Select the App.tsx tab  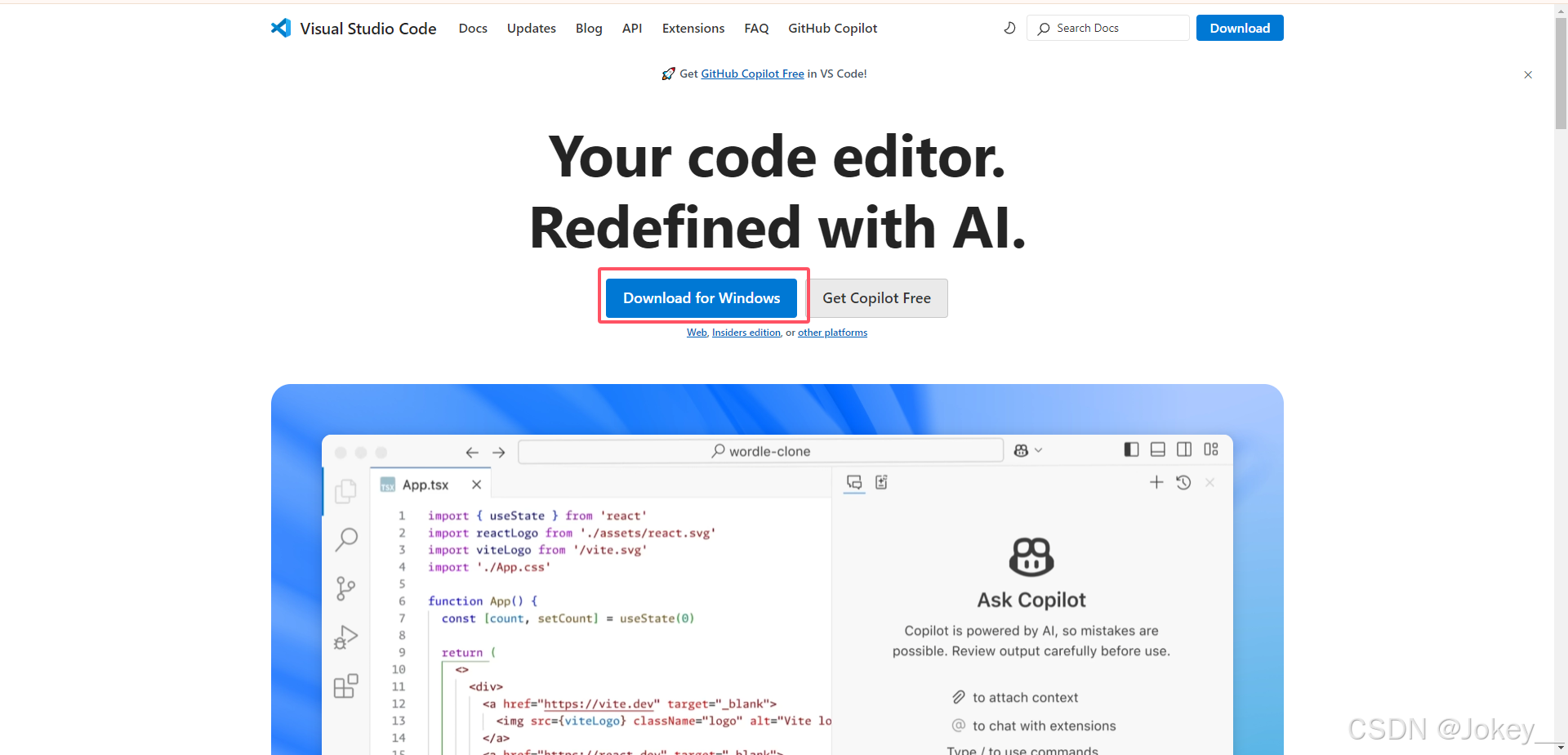coord(430,485)
